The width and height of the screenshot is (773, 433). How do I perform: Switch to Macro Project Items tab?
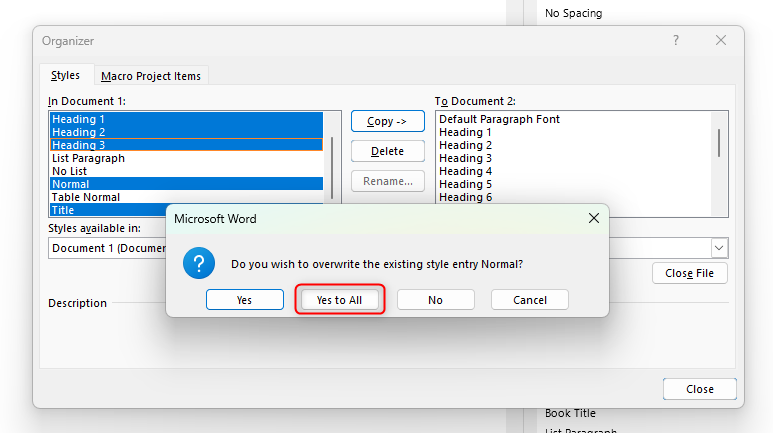point(151,76)
